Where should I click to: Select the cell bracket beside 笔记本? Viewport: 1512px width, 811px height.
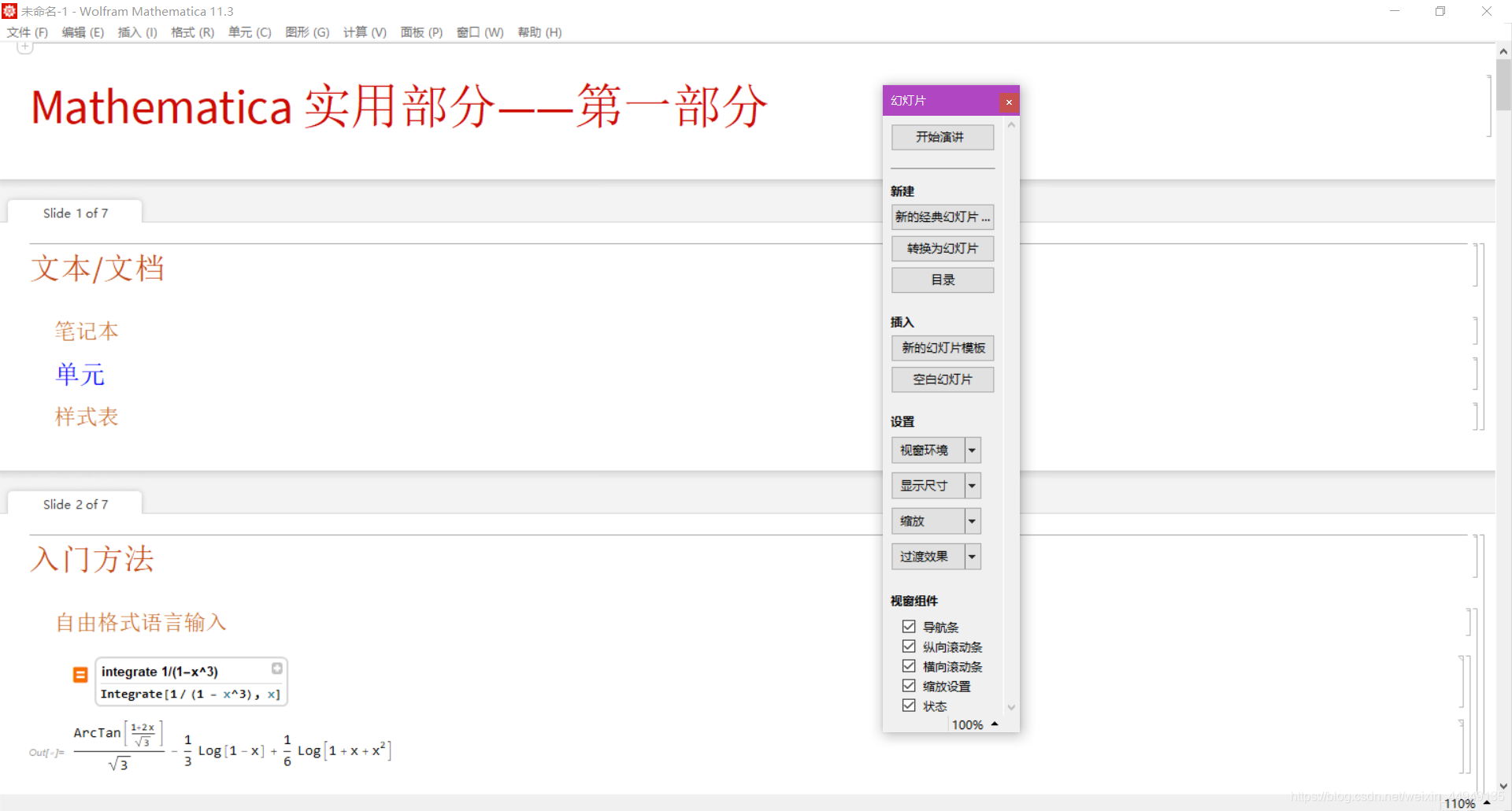click(1476, 331)
